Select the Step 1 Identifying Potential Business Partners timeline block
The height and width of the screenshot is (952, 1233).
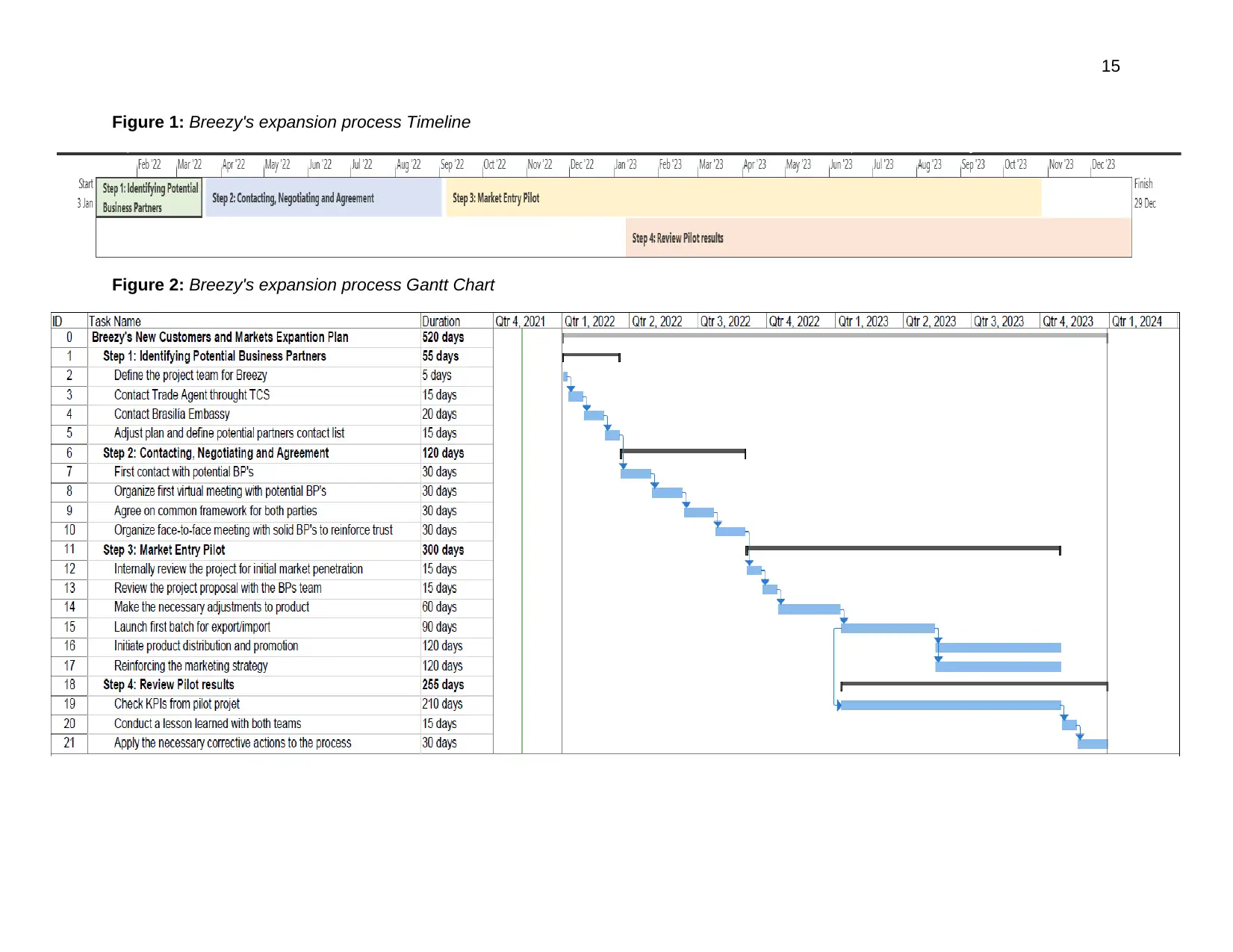click(149, 198)
